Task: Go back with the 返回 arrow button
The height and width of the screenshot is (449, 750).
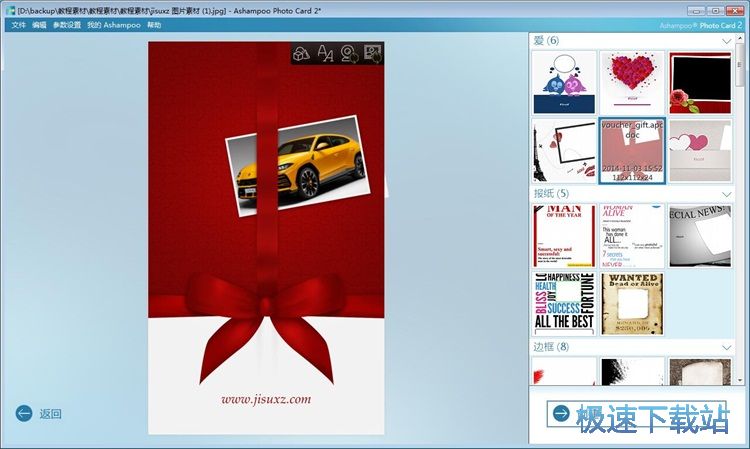Action: tap(23, 413)
